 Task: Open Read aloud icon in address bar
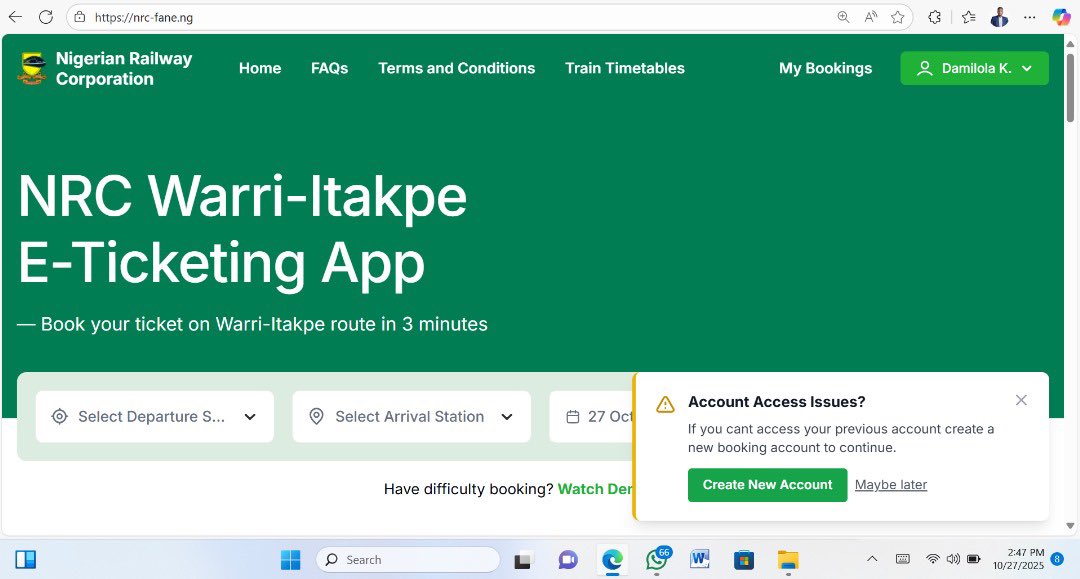tap(871, 17)
